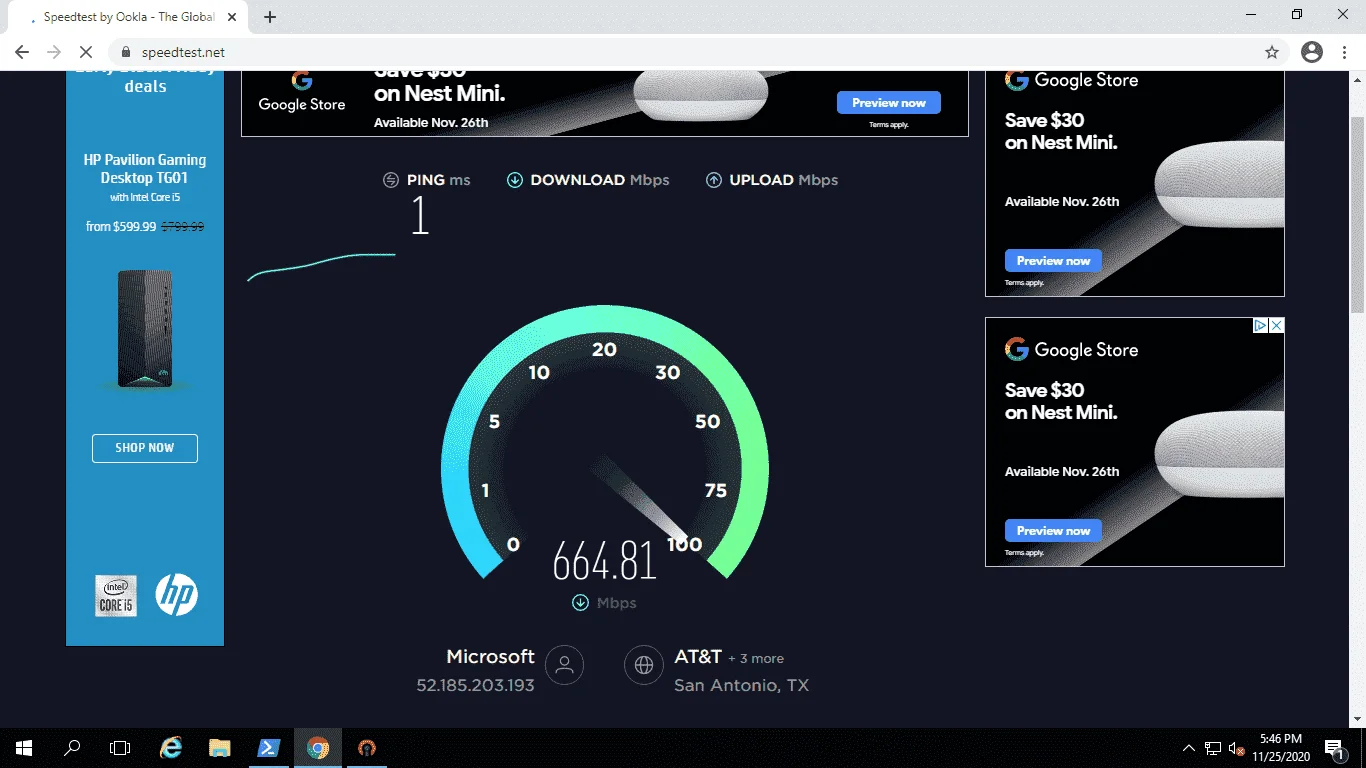Viewport: 1366px width, 768px height.
Task: Click the browser forward arrow
Action: pyautogui.click(x=54, y=52)
